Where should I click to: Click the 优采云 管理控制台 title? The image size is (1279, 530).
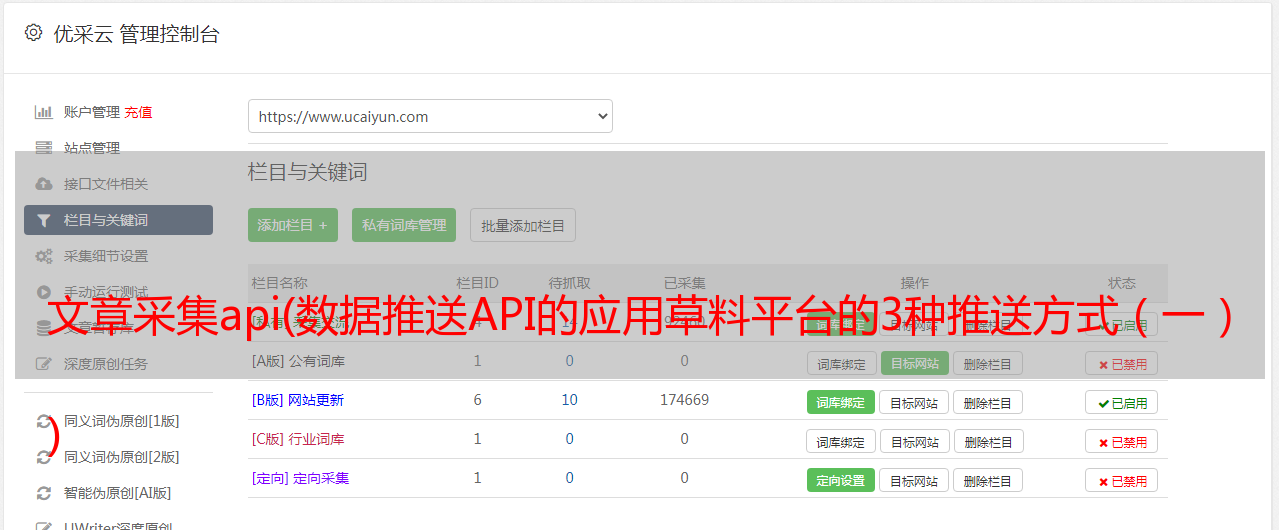[x=136, y=34]
